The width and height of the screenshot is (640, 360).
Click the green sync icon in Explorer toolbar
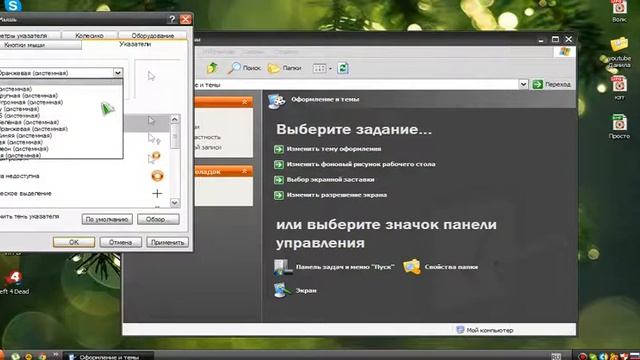point(343,68)
